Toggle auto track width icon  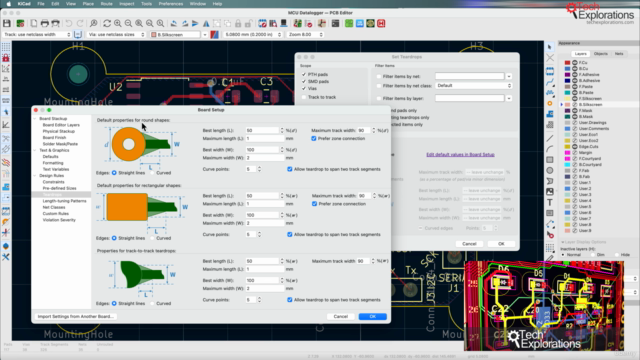pyautogui.click(x=78, y=35)
